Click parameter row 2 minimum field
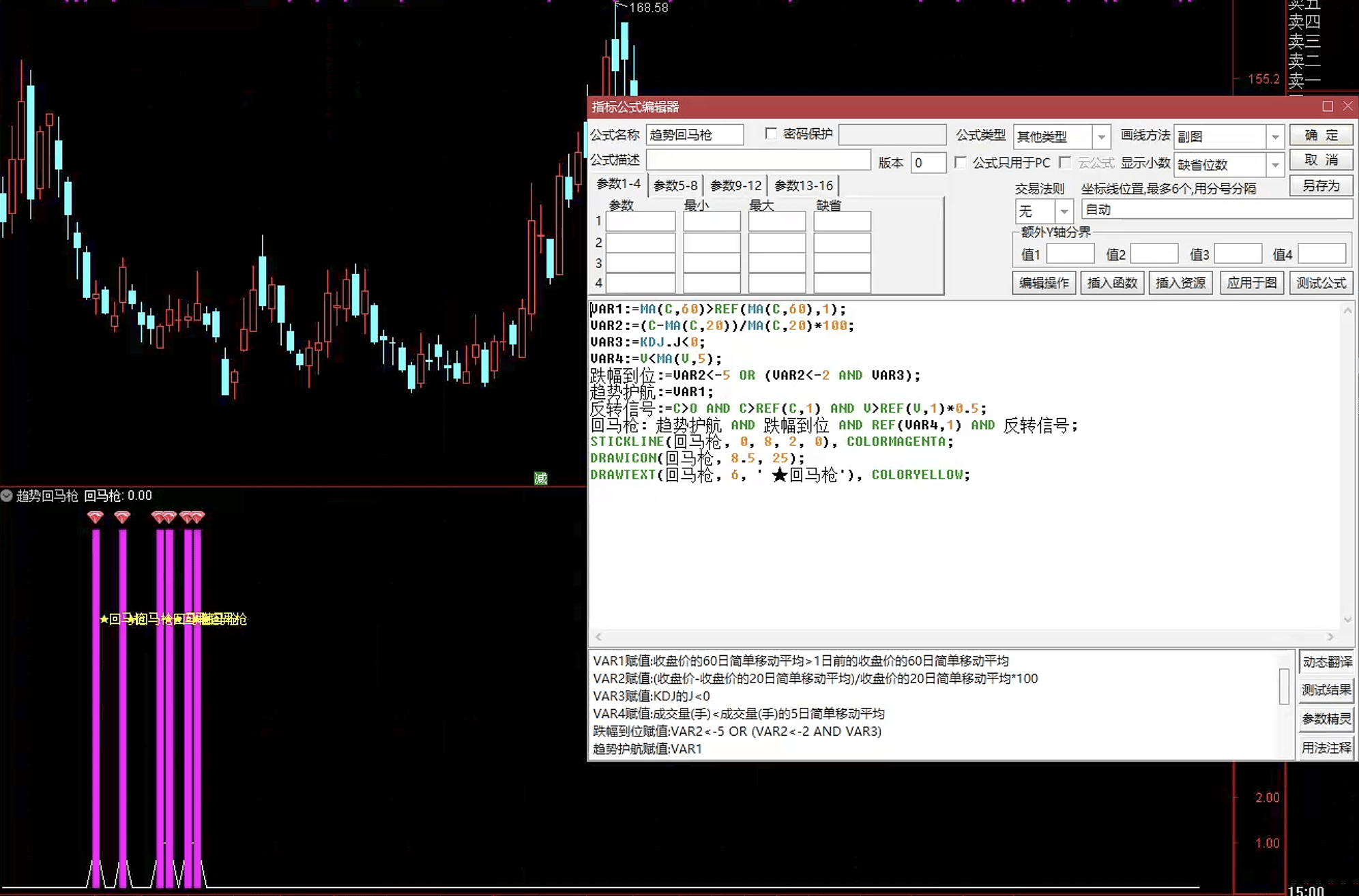The image size is (1359, 896). tap(712, 243)
